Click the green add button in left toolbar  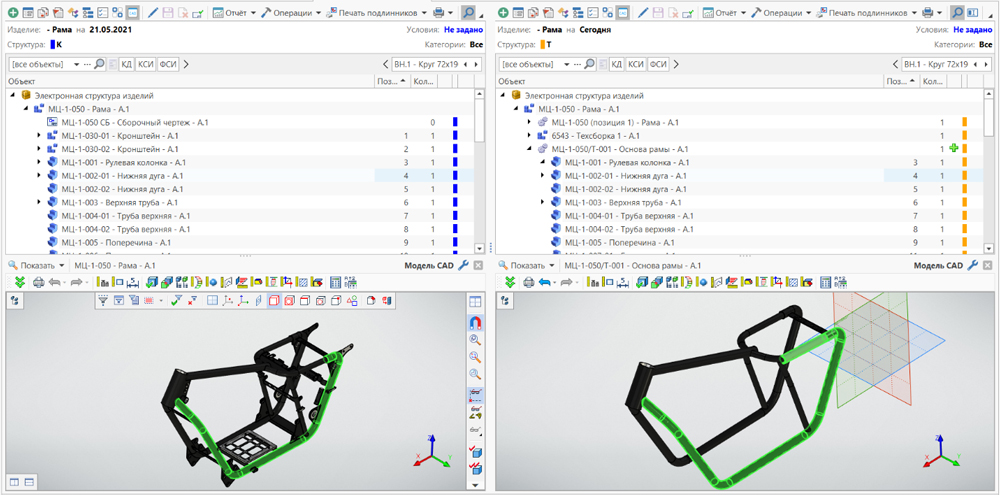(12, 13)
